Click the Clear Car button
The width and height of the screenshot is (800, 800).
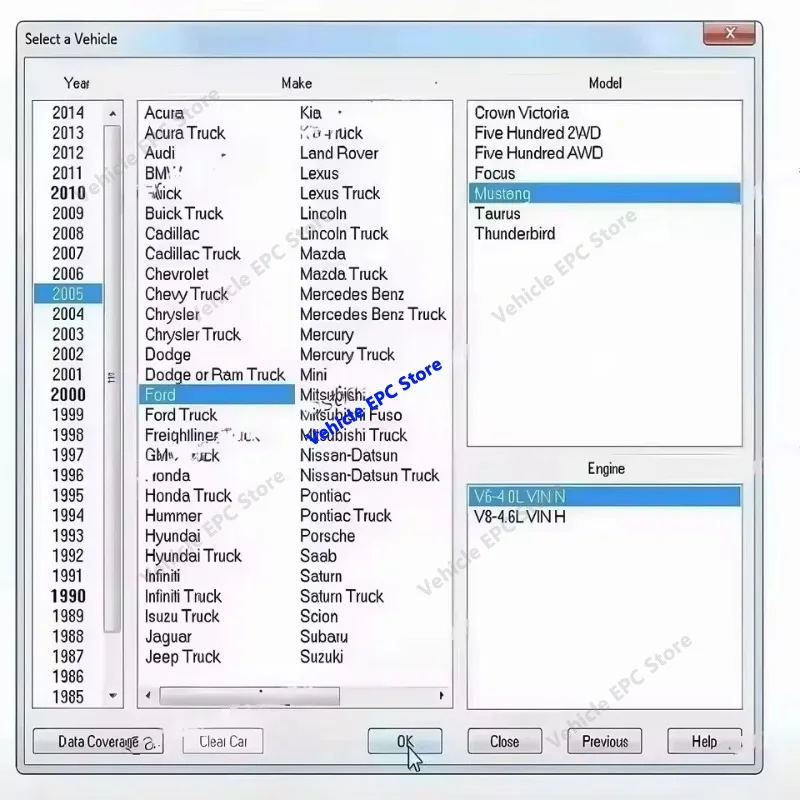223,741
